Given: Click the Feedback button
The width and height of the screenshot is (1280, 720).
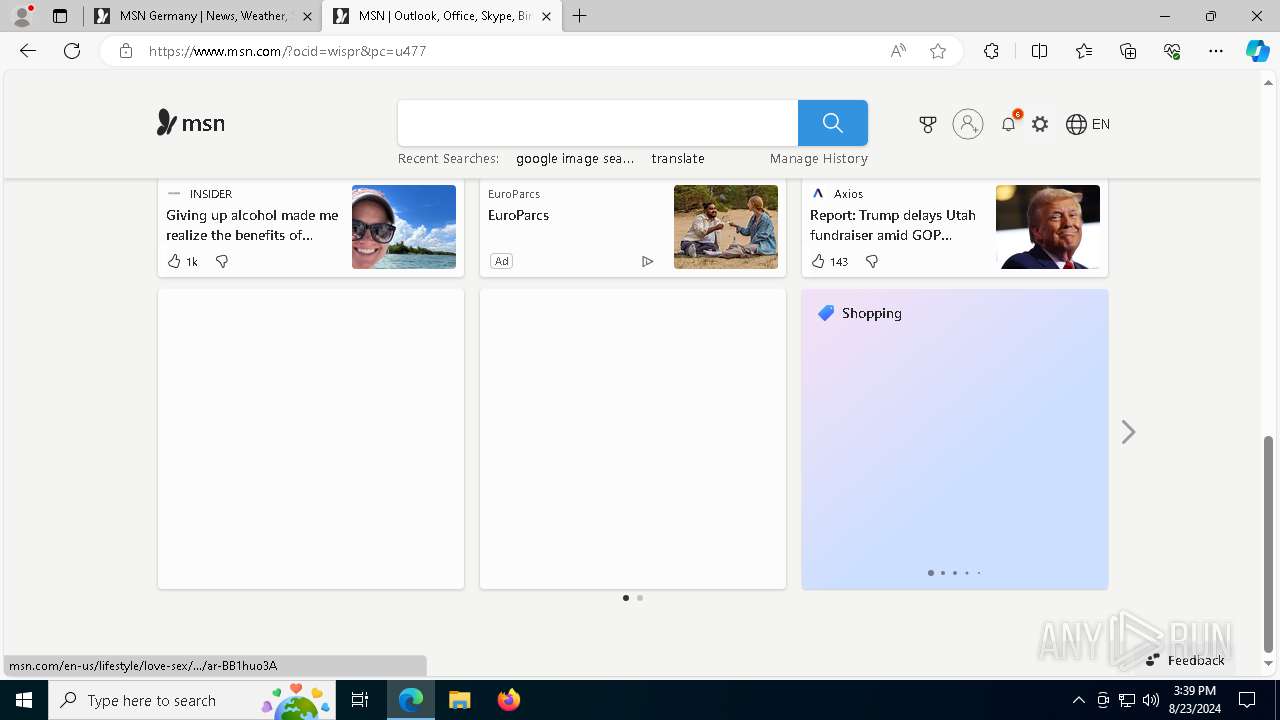Looking at the screenshot, I should (x=1185, y=660).
